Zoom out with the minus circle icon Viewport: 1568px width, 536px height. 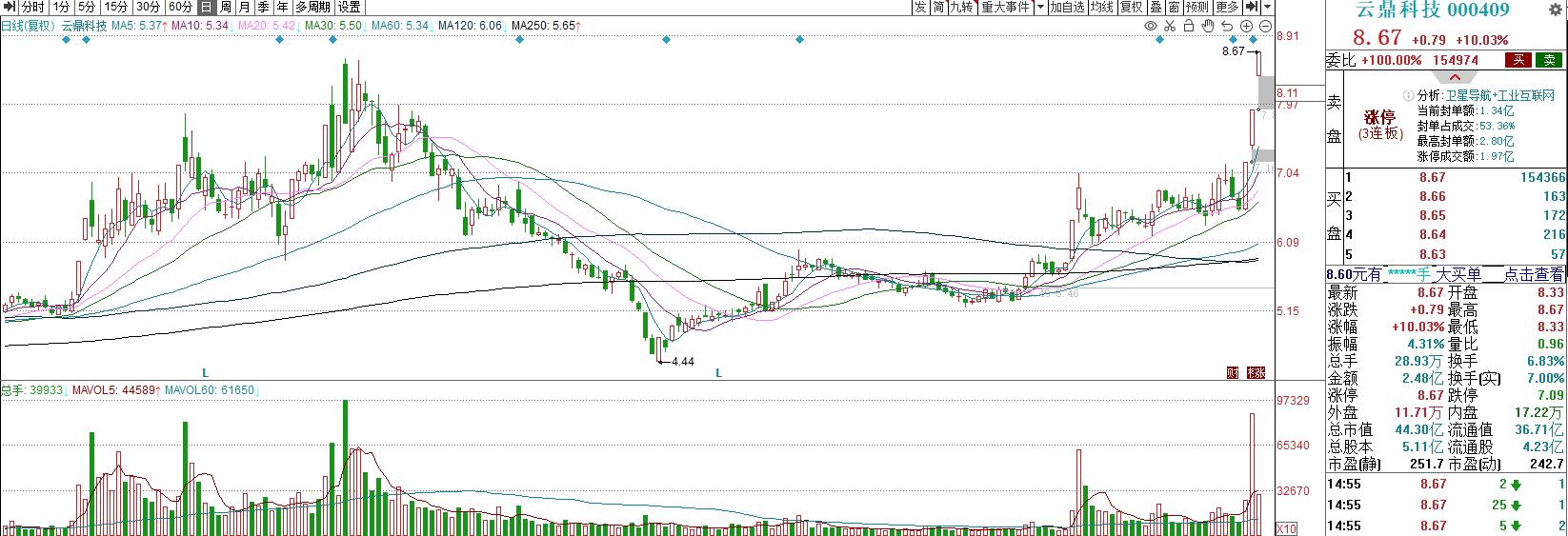pyautogui.click(x=1265, y=26)
